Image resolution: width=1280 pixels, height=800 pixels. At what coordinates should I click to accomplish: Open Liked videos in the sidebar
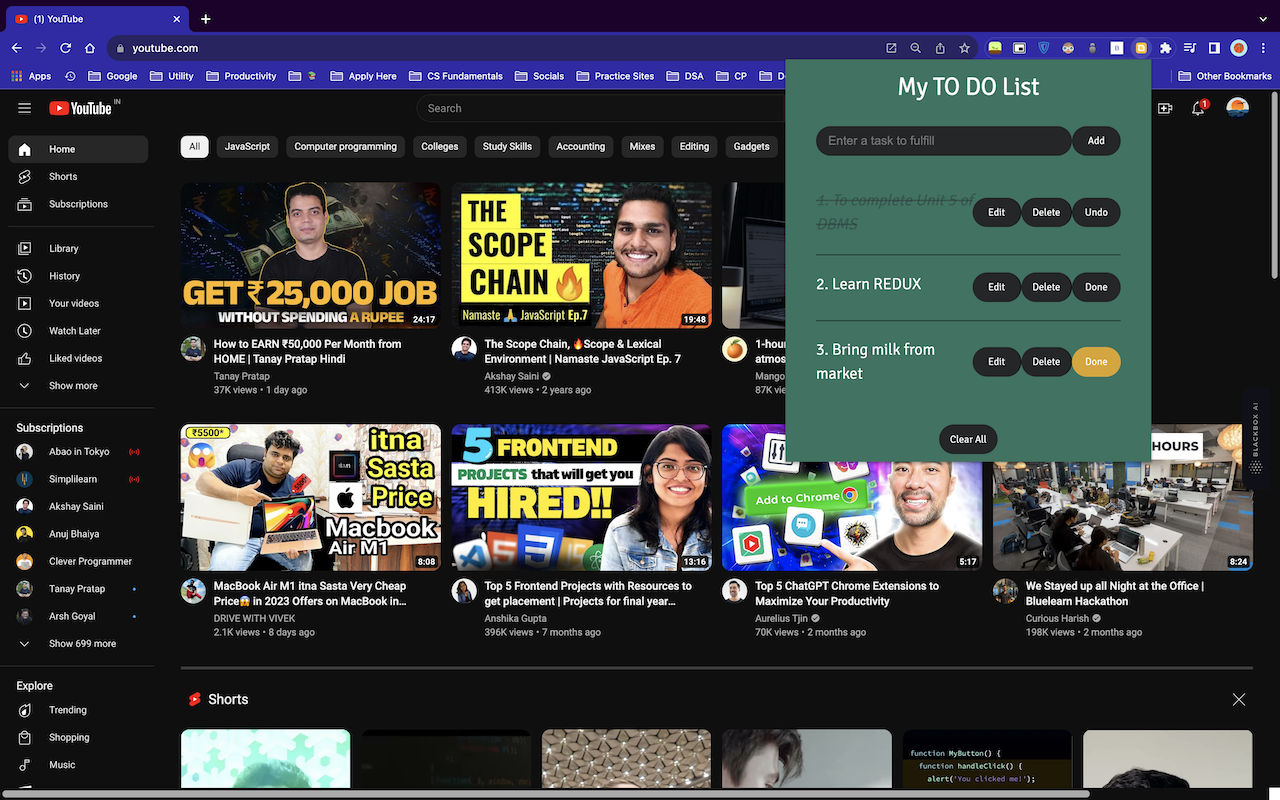[x=78, y=358]
